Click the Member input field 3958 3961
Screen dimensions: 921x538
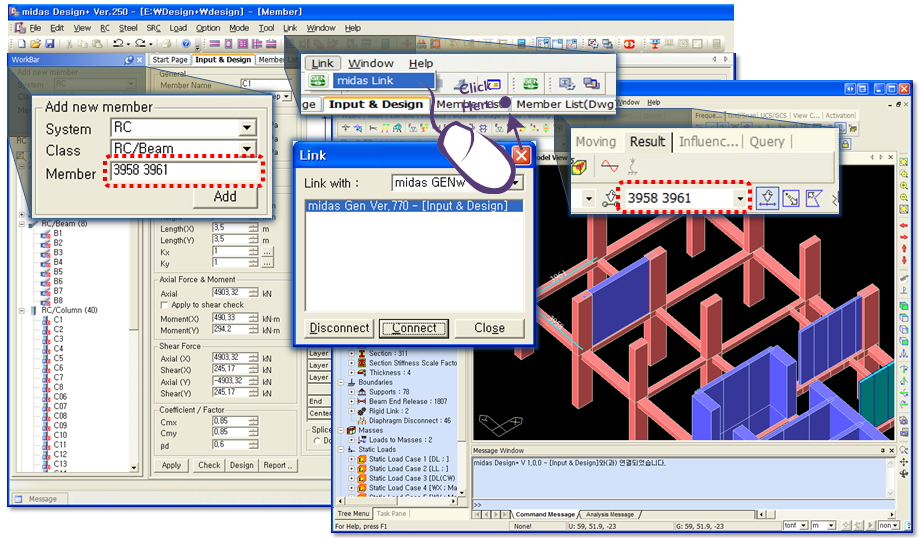184,170
